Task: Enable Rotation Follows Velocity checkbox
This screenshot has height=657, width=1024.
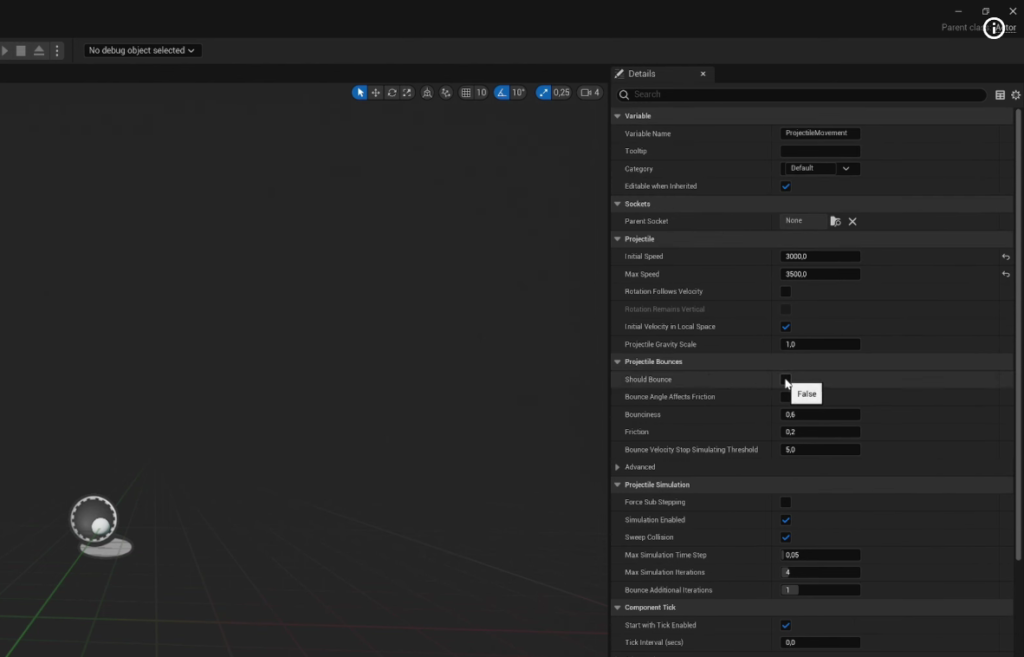Action: coord(786,291)
